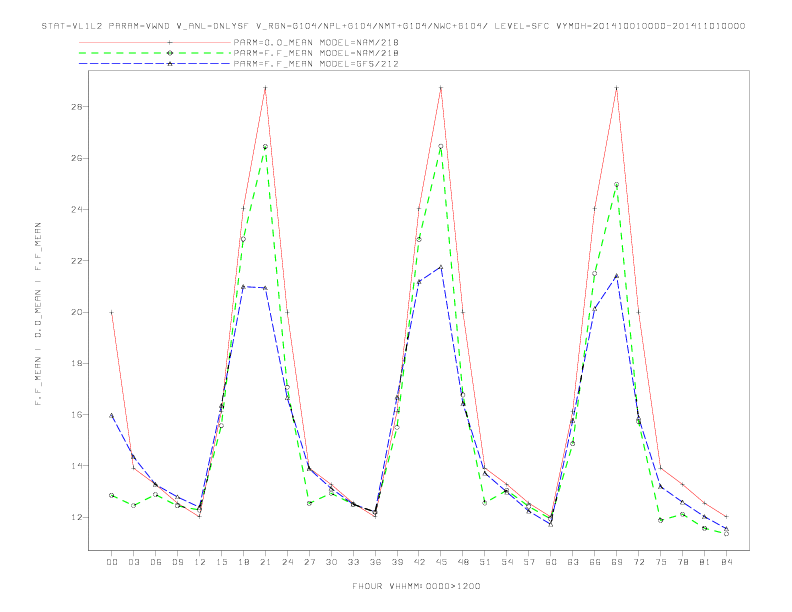
Task: Click the x-axis forecast hour label 03
Action: (x=134, y=562)
